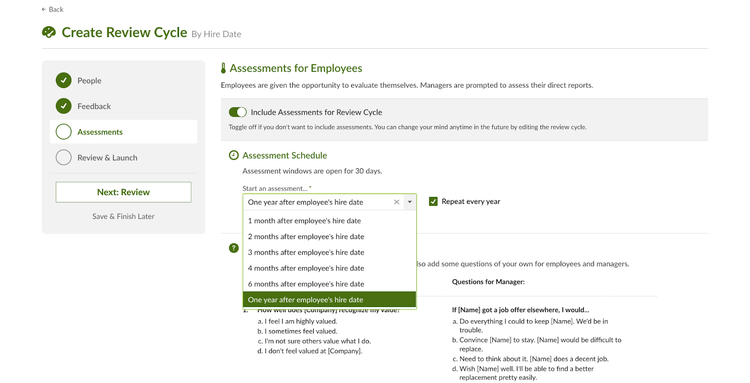Viewport: 750px width, 383px height.
Task: Click the palette icon beside Create Review Cycle
Action: click(49, 33)
